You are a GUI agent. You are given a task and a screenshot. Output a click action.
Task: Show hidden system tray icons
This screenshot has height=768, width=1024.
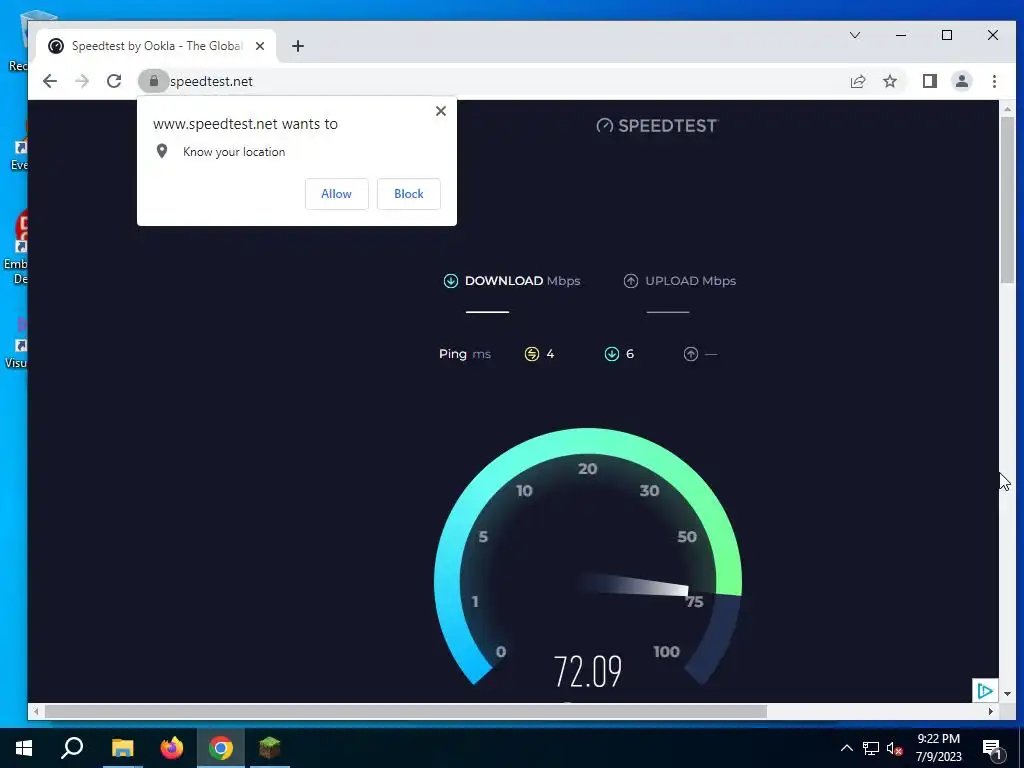846,748
